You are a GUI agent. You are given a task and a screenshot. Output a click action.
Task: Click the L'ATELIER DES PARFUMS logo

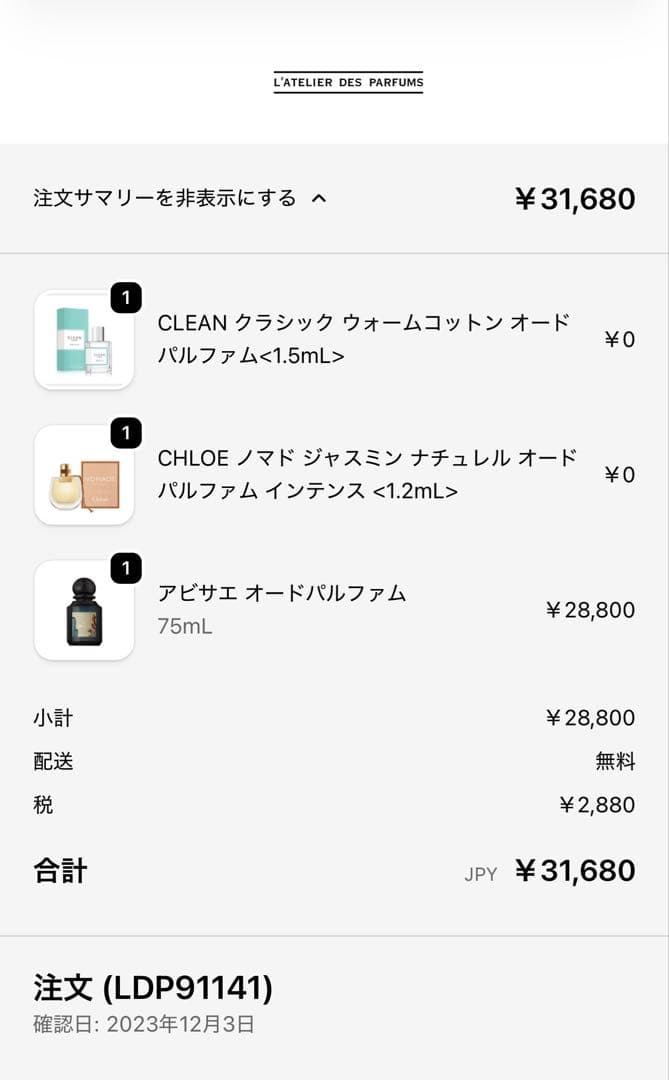348,82
